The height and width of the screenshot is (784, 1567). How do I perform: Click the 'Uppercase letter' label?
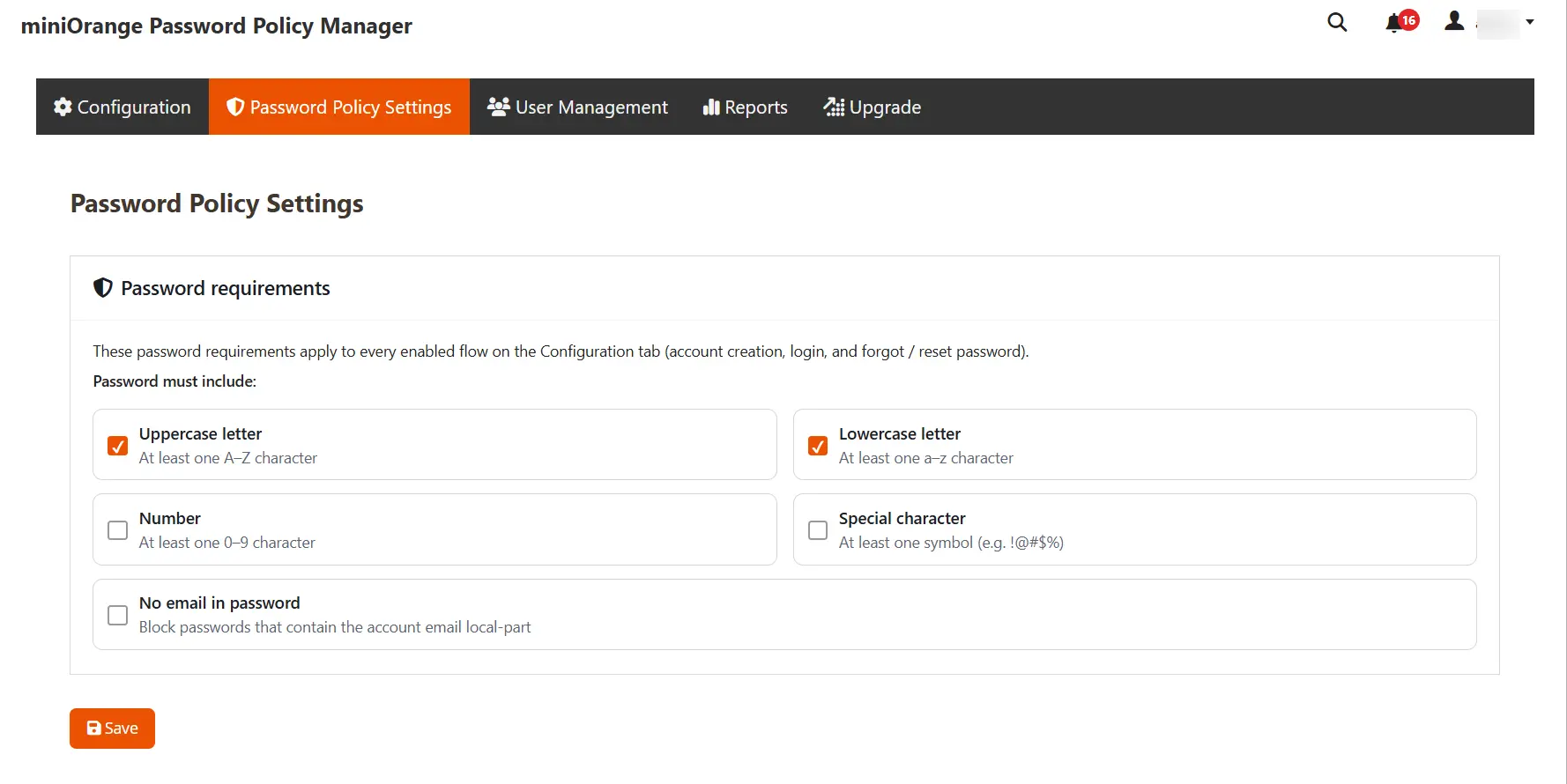pyautogui.click(x=200, y=434)
